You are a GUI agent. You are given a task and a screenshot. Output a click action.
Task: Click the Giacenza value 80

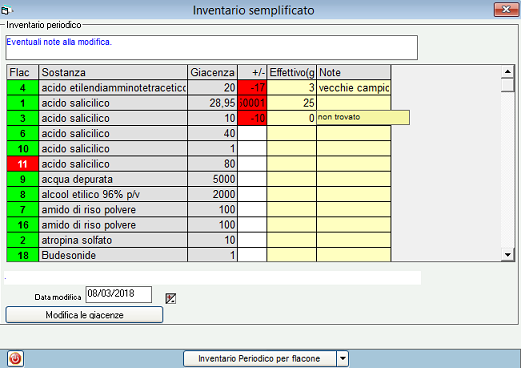click(x=212, y=164)
